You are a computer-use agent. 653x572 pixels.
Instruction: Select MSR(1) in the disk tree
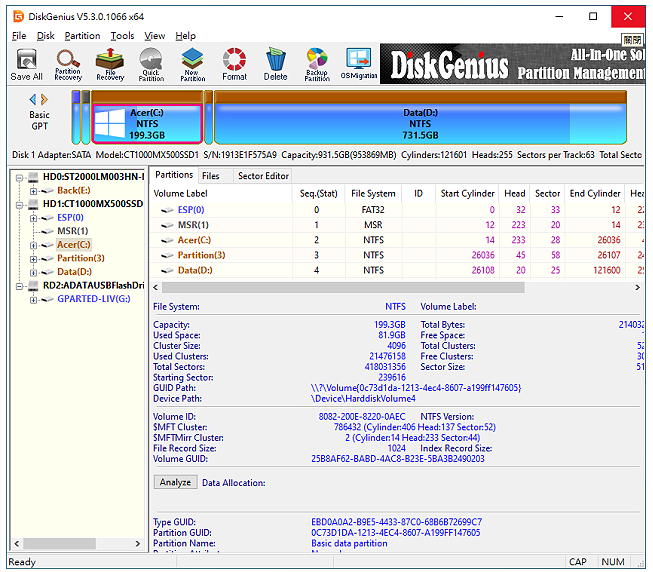click(72, 231)
